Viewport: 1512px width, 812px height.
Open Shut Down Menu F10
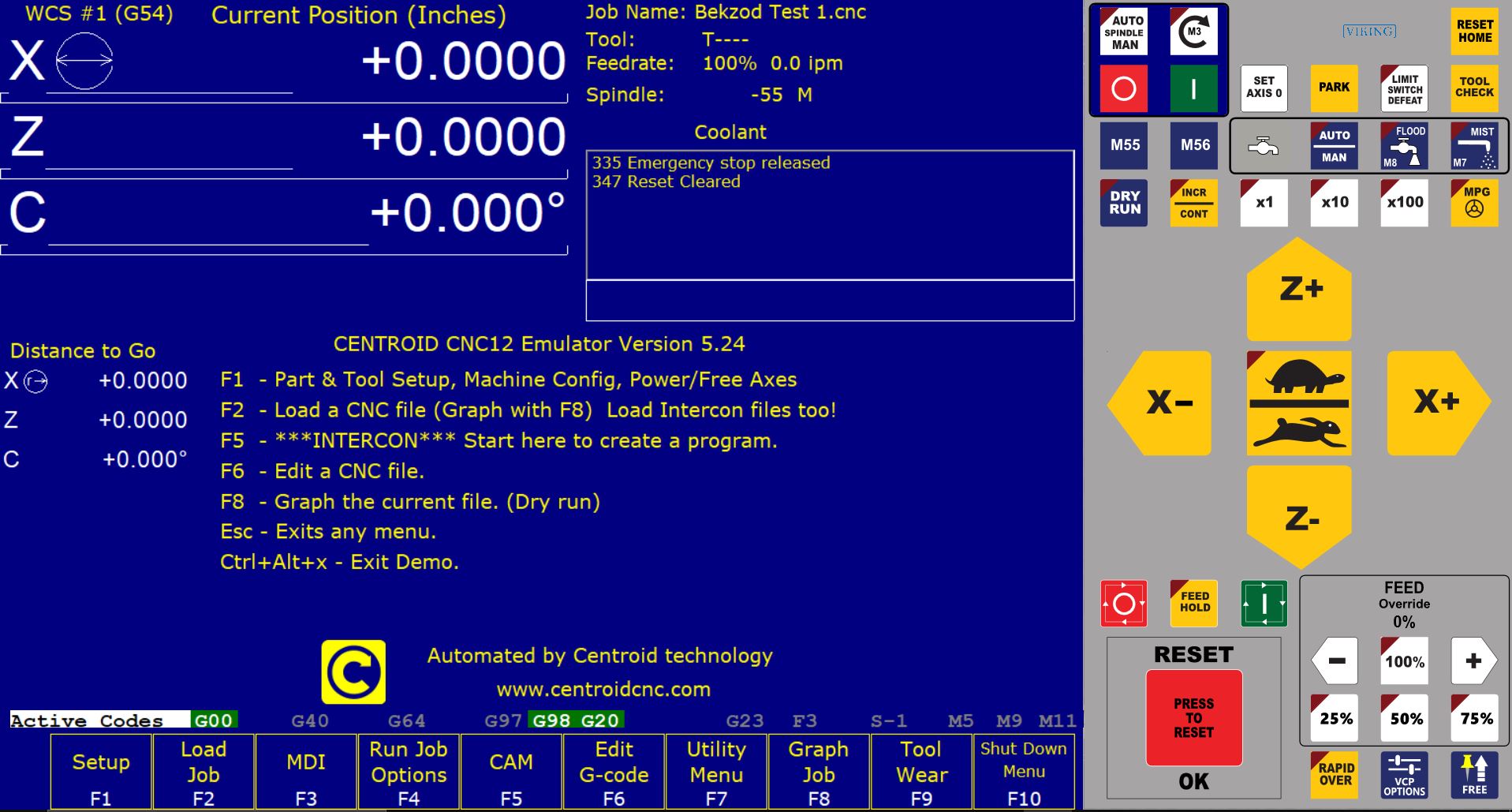(x=1024, y=772)
